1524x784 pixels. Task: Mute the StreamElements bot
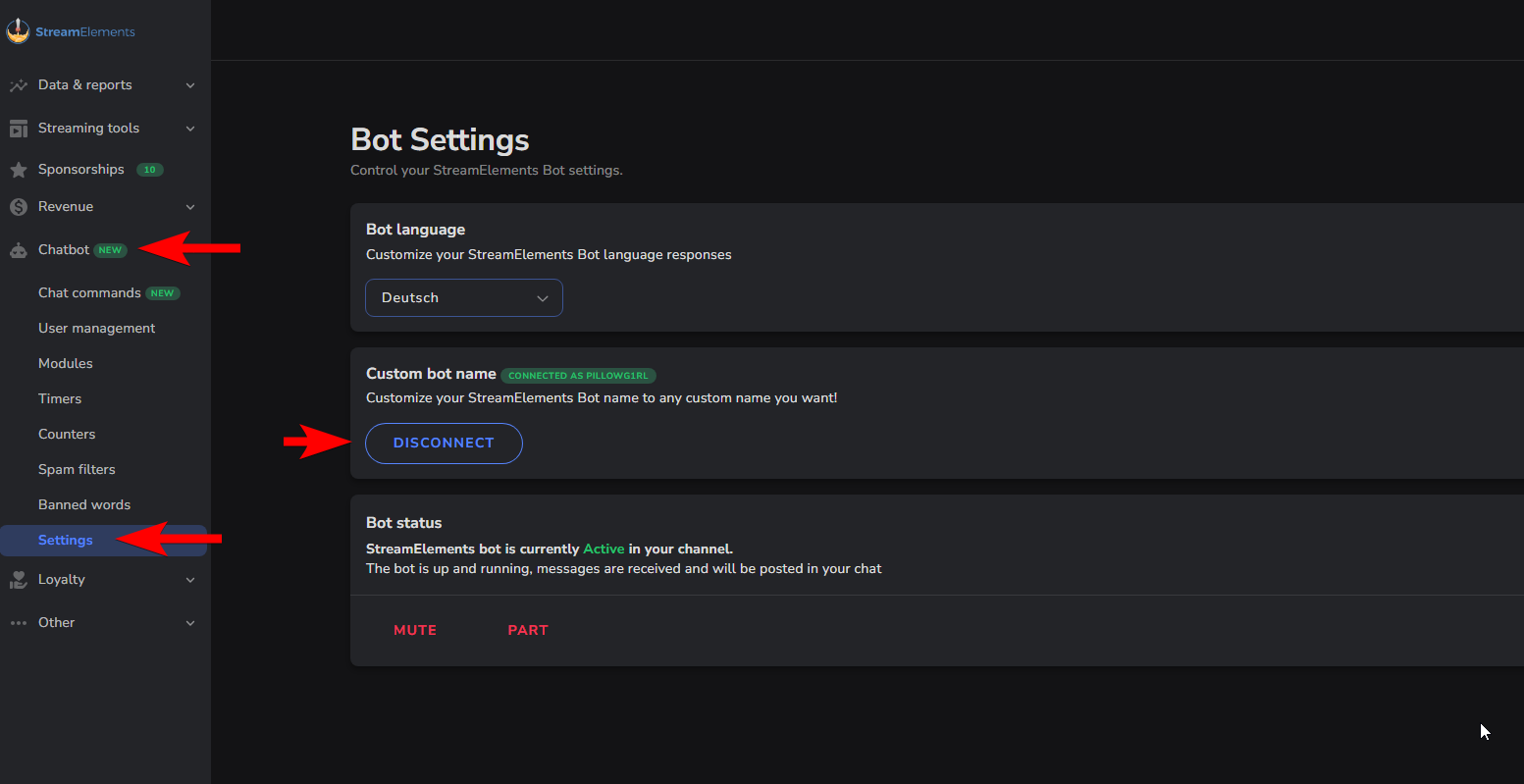415,631
